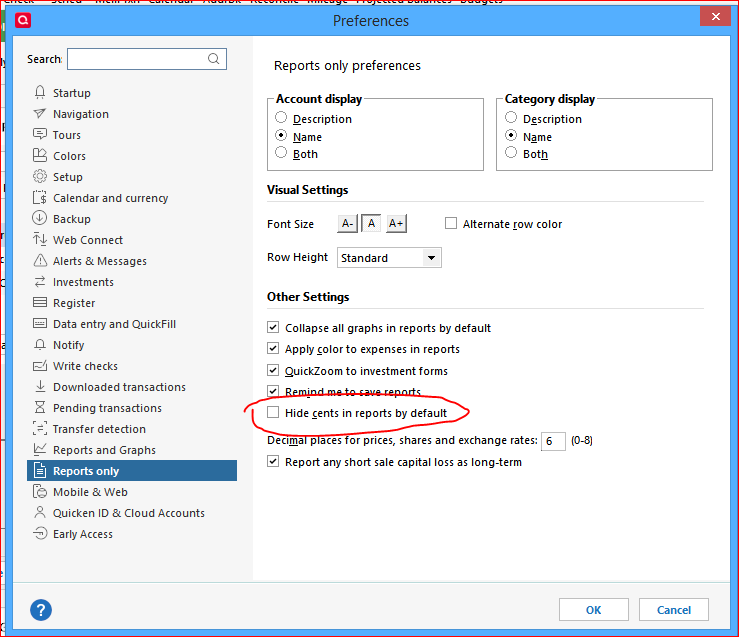Open Startup preferences
Viewport: 739px width, 637px height.
72,93
